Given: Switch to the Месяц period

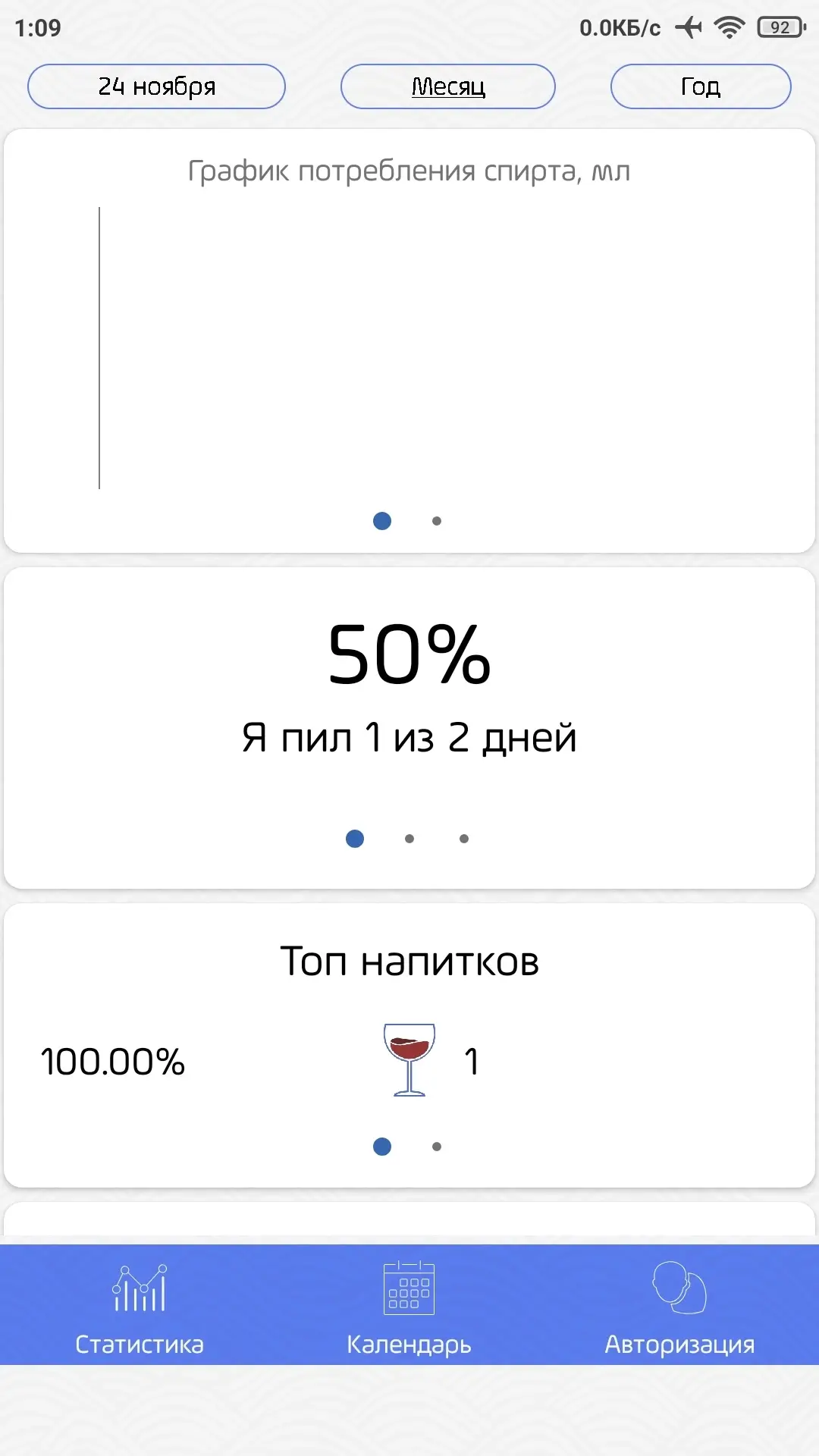Looking at the screenshot, I should pos(448,86).
